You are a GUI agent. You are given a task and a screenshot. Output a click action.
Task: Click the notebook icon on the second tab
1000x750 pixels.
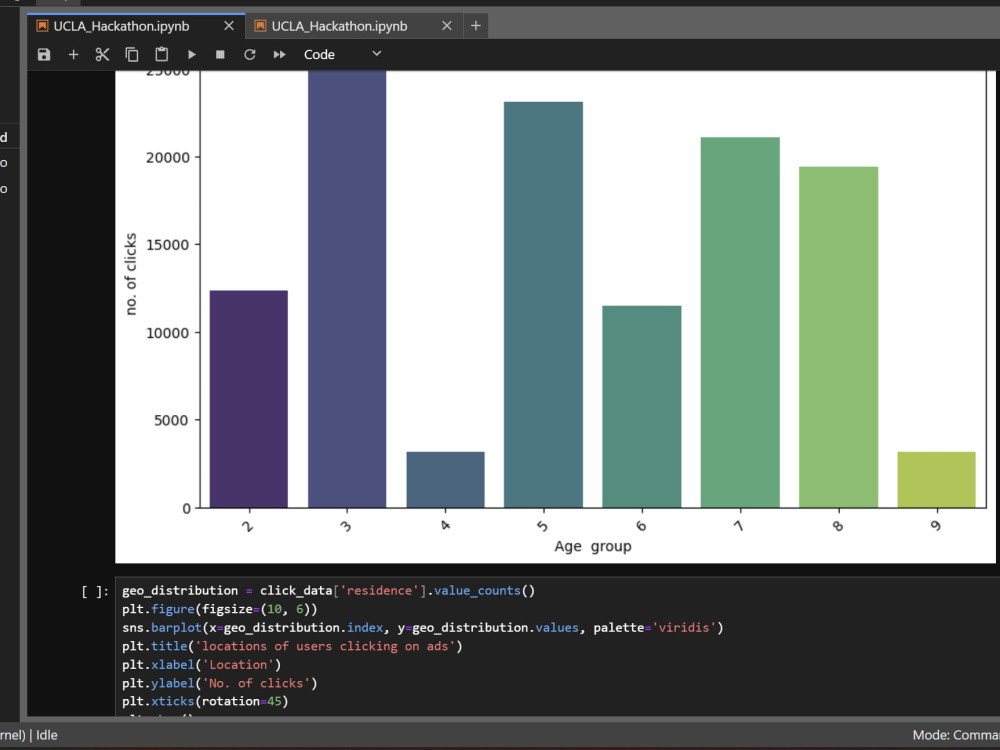click(x=260, y=26)
